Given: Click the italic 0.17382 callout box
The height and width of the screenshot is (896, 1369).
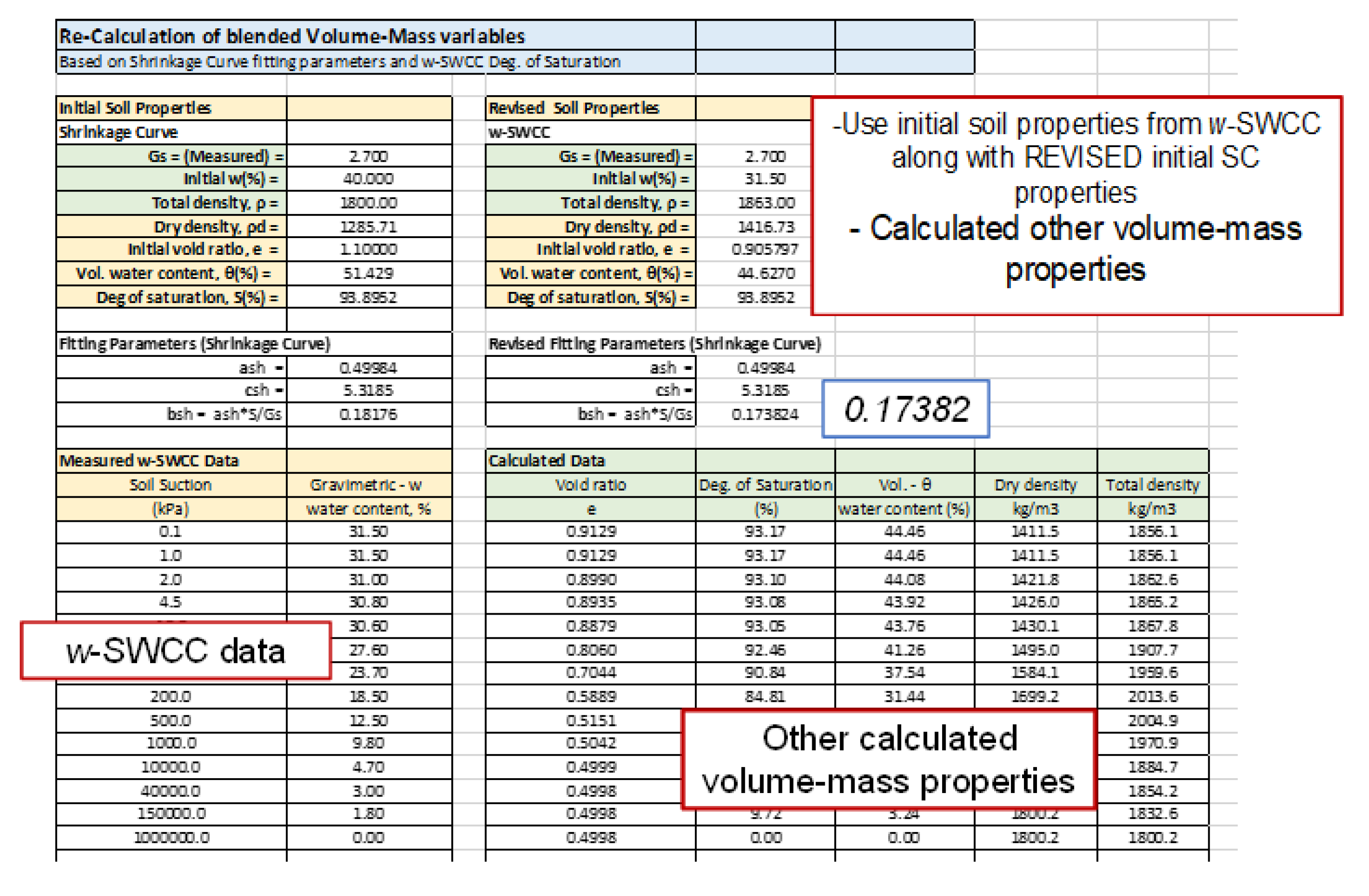Looking at the screenshot, I should pos(906,409).
